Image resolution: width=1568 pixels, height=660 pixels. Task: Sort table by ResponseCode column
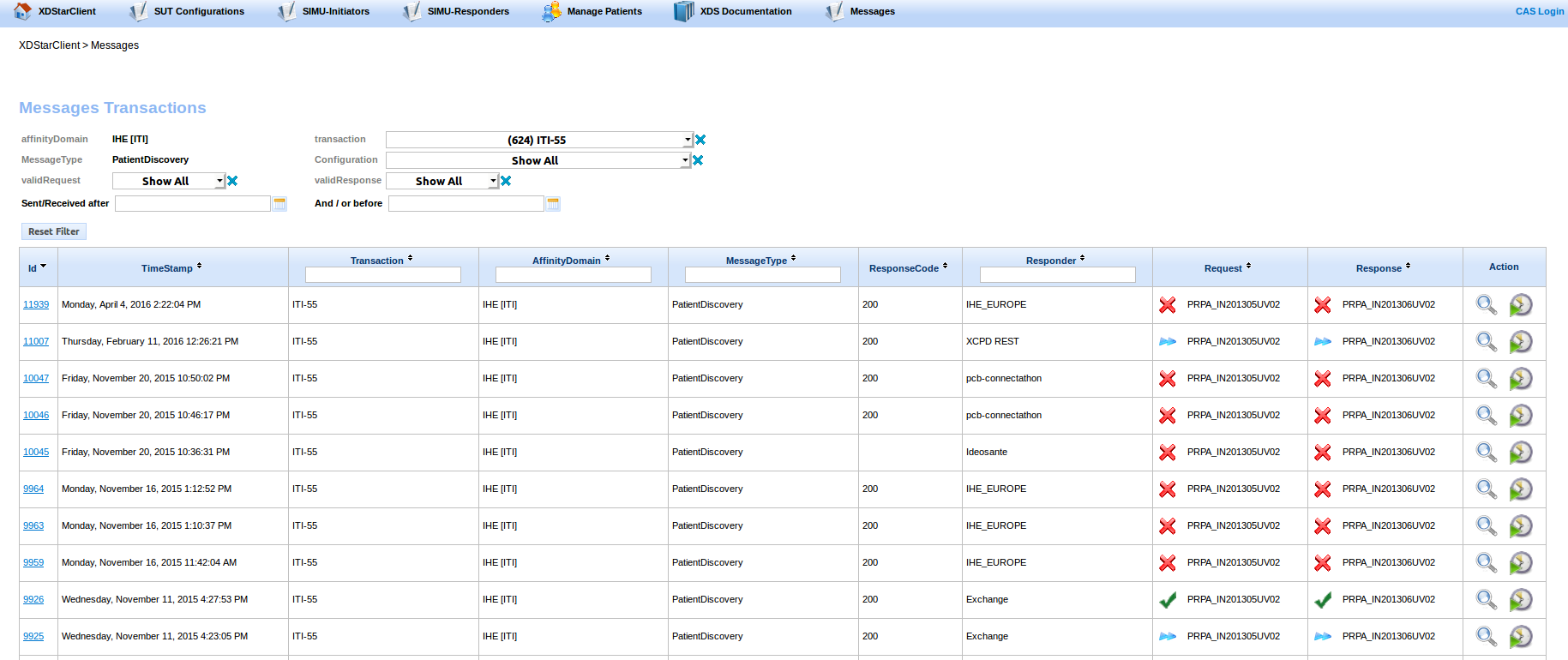[x=909, y=268]
